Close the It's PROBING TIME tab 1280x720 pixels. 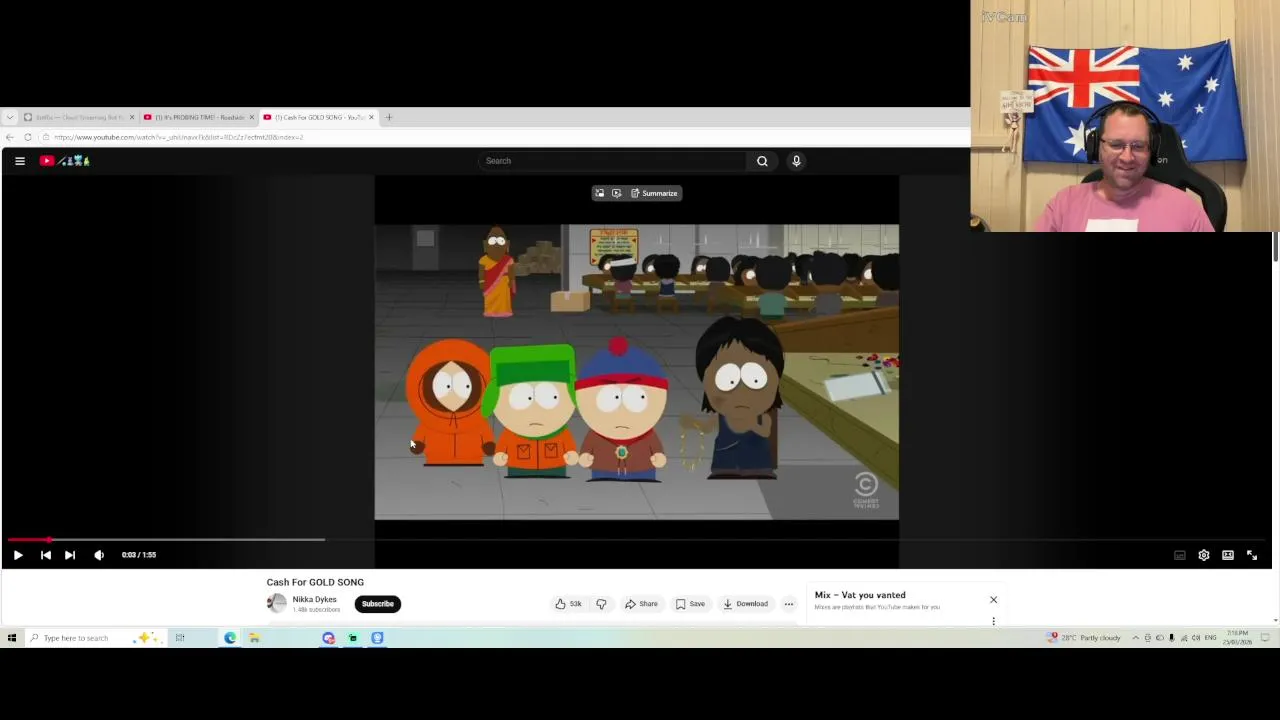[251, 117]
